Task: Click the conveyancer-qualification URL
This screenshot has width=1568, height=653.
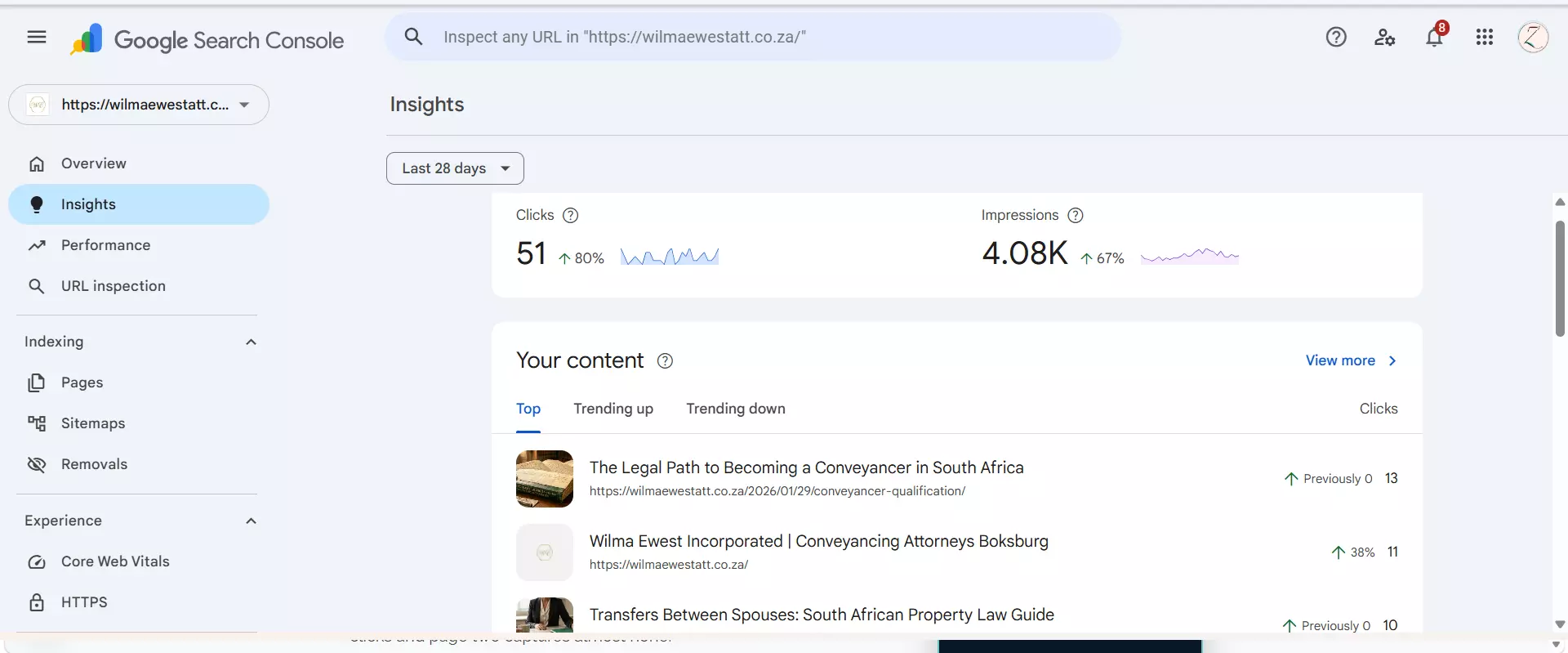Action: pos(777,491)
